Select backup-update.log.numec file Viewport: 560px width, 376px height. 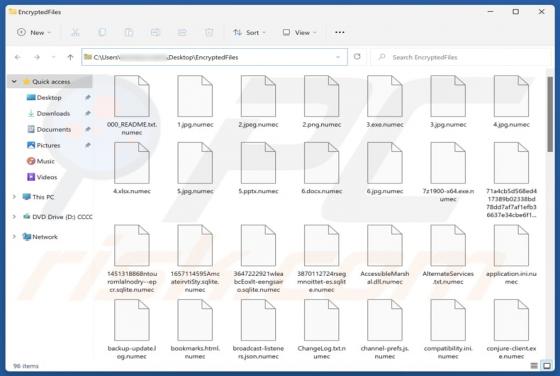pyautogui.click(x=132, y=329)
